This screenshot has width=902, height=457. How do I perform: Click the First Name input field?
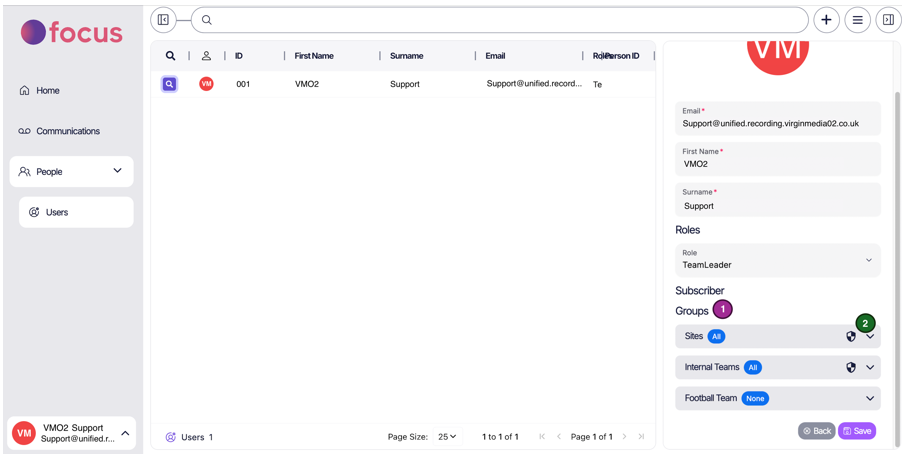click(777, 164)
